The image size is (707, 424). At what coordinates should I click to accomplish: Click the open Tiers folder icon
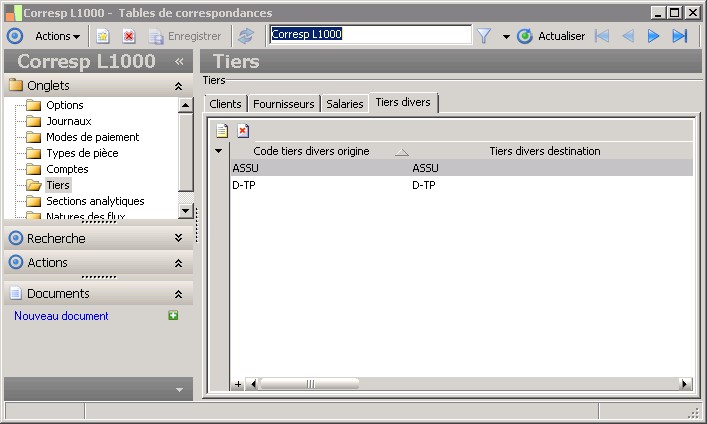[x=33, y=185]
